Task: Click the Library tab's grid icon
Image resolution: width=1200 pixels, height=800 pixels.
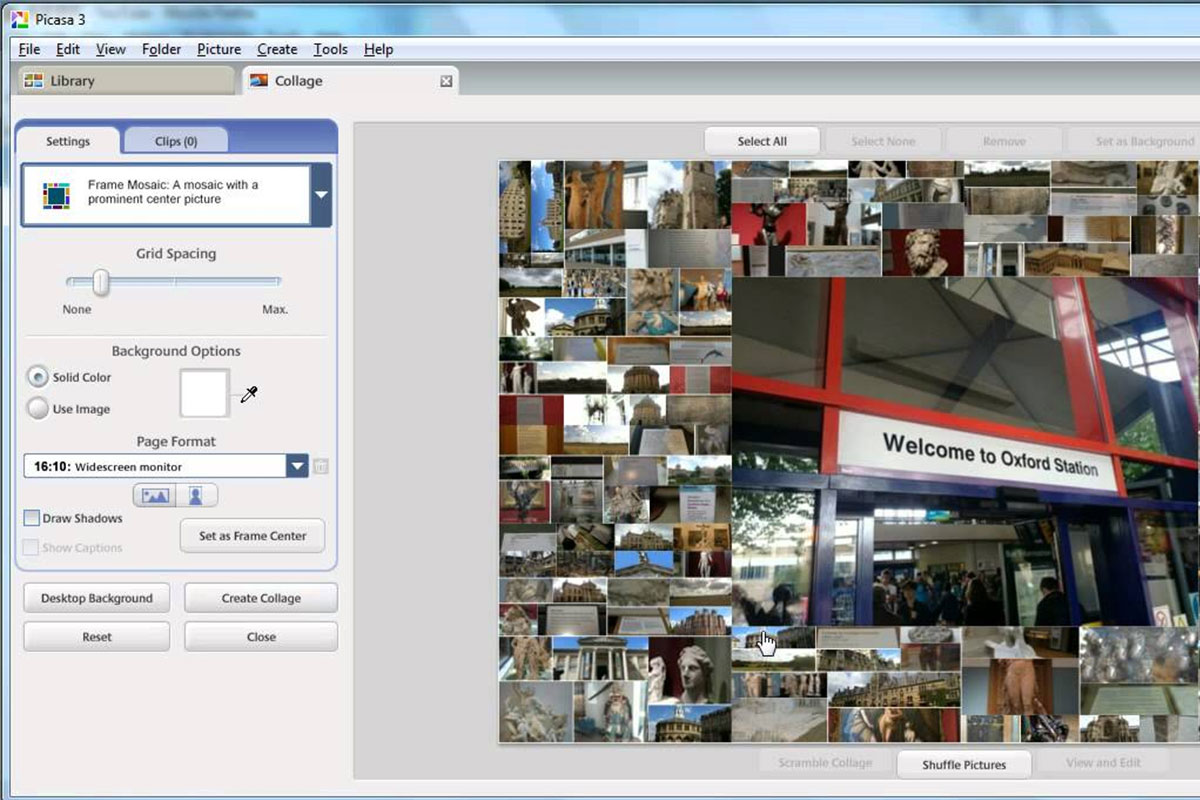Action: tap(34, 81)
